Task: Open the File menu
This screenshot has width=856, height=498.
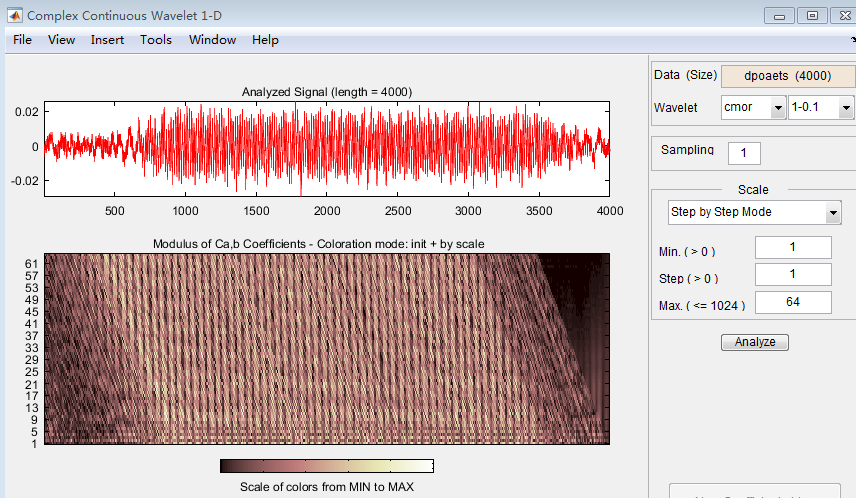Action: coord(22,40)
